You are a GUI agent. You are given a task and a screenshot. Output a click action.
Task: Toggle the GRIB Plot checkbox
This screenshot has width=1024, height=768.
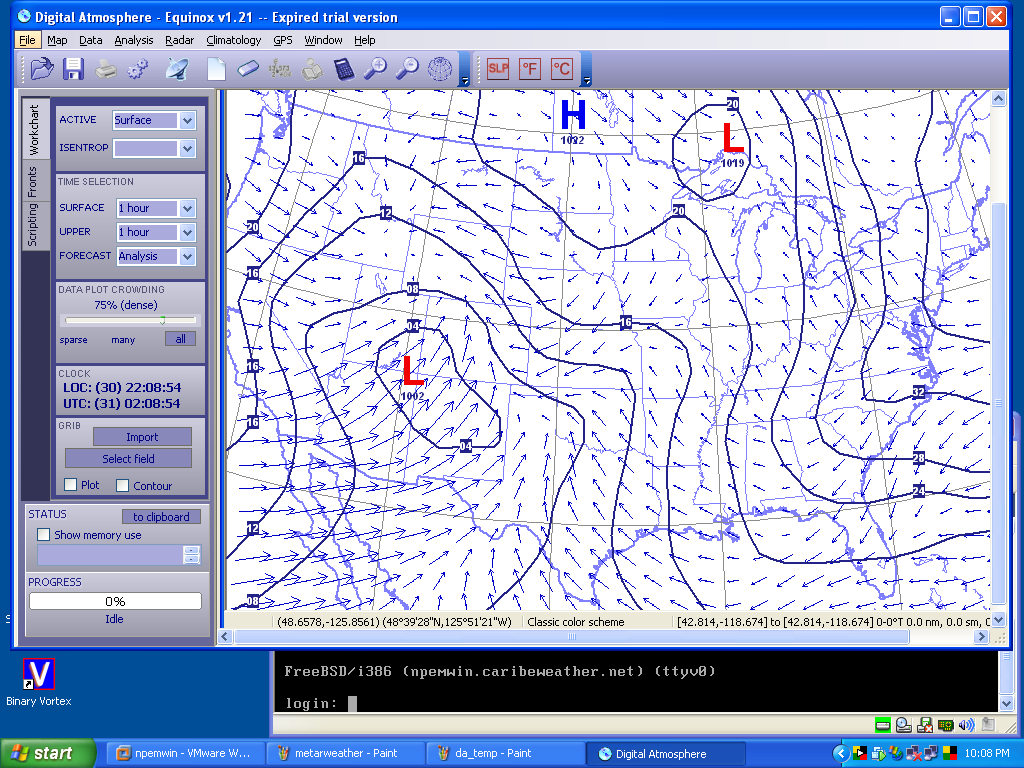[71, 485]
